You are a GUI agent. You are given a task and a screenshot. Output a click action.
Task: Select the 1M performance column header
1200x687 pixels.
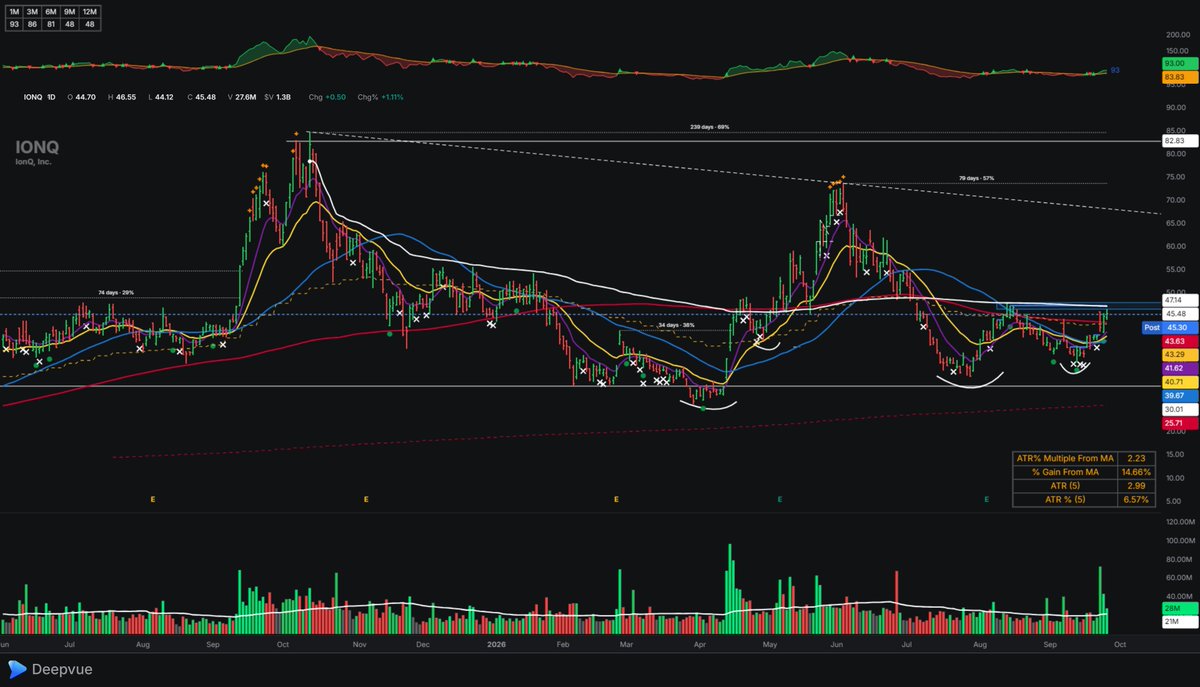click(14, 11)
